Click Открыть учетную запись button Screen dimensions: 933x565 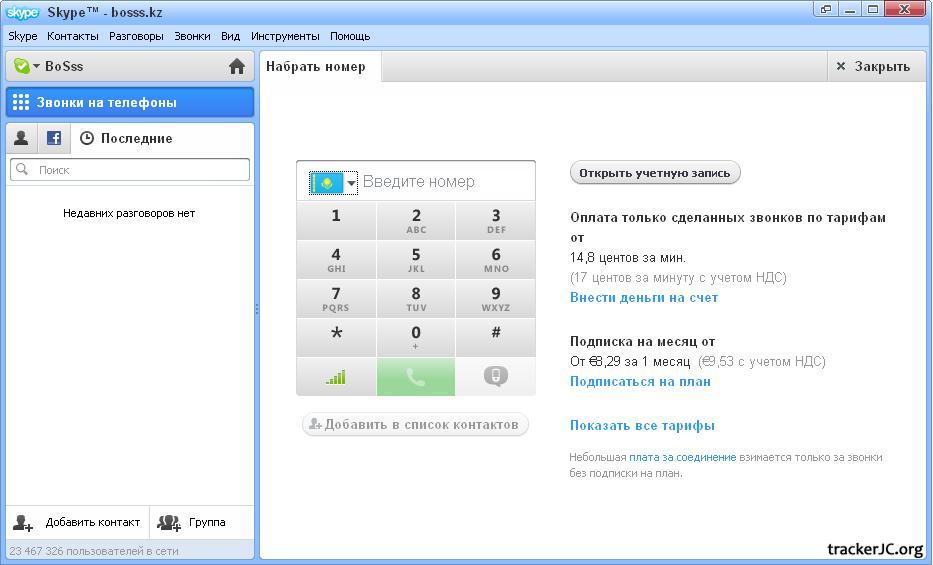pos(655,173)
